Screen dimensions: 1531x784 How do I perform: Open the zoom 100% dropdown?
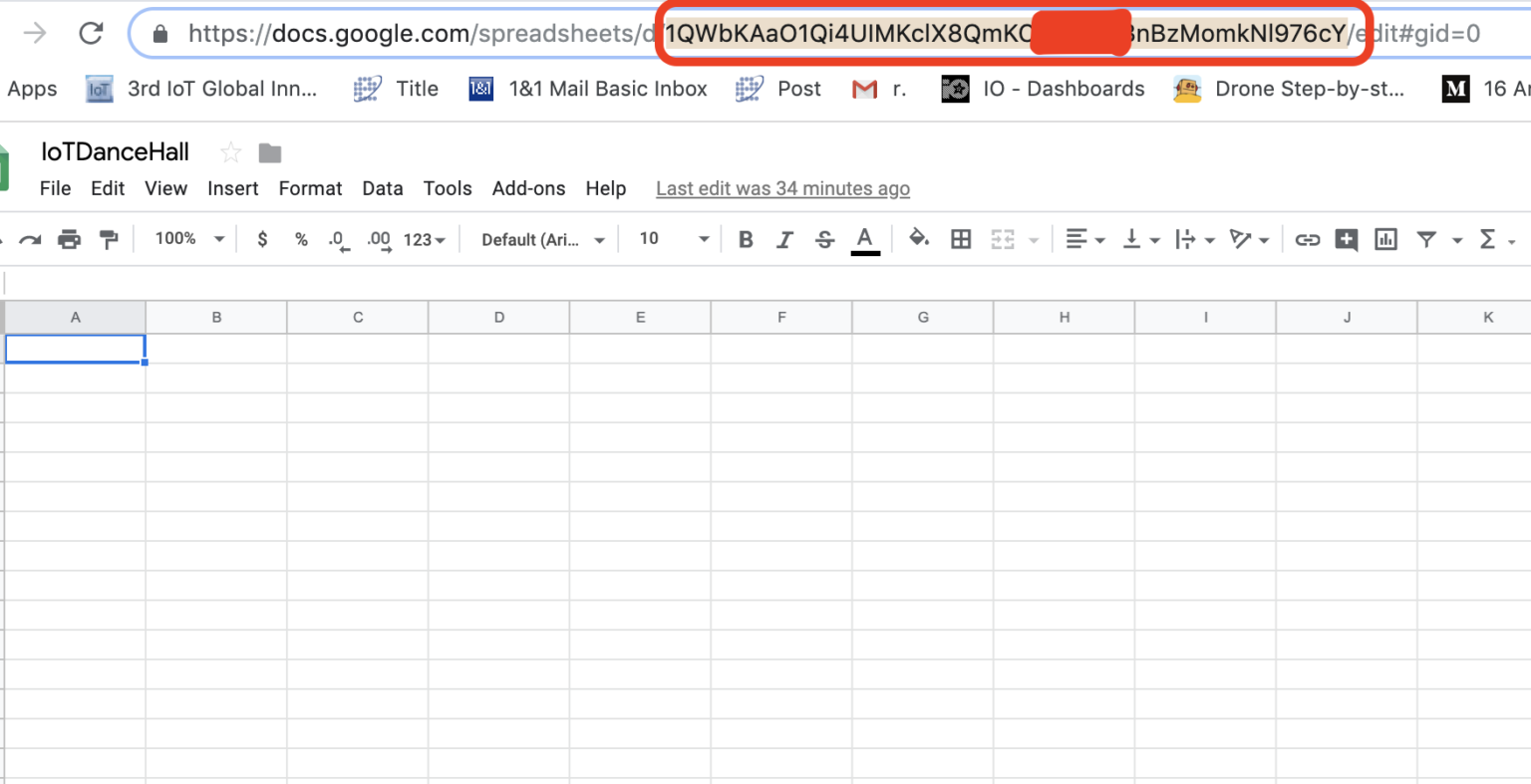[x=189, y=239]
